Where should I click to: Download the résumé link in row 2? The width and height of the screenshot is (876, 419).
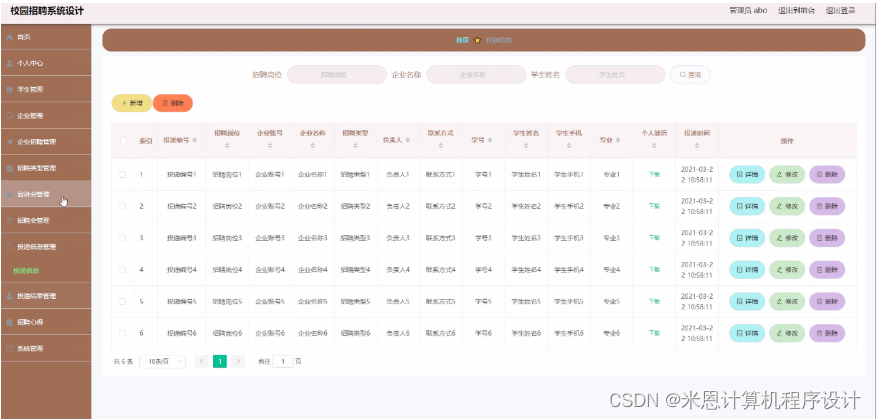(x=654, y=206)
